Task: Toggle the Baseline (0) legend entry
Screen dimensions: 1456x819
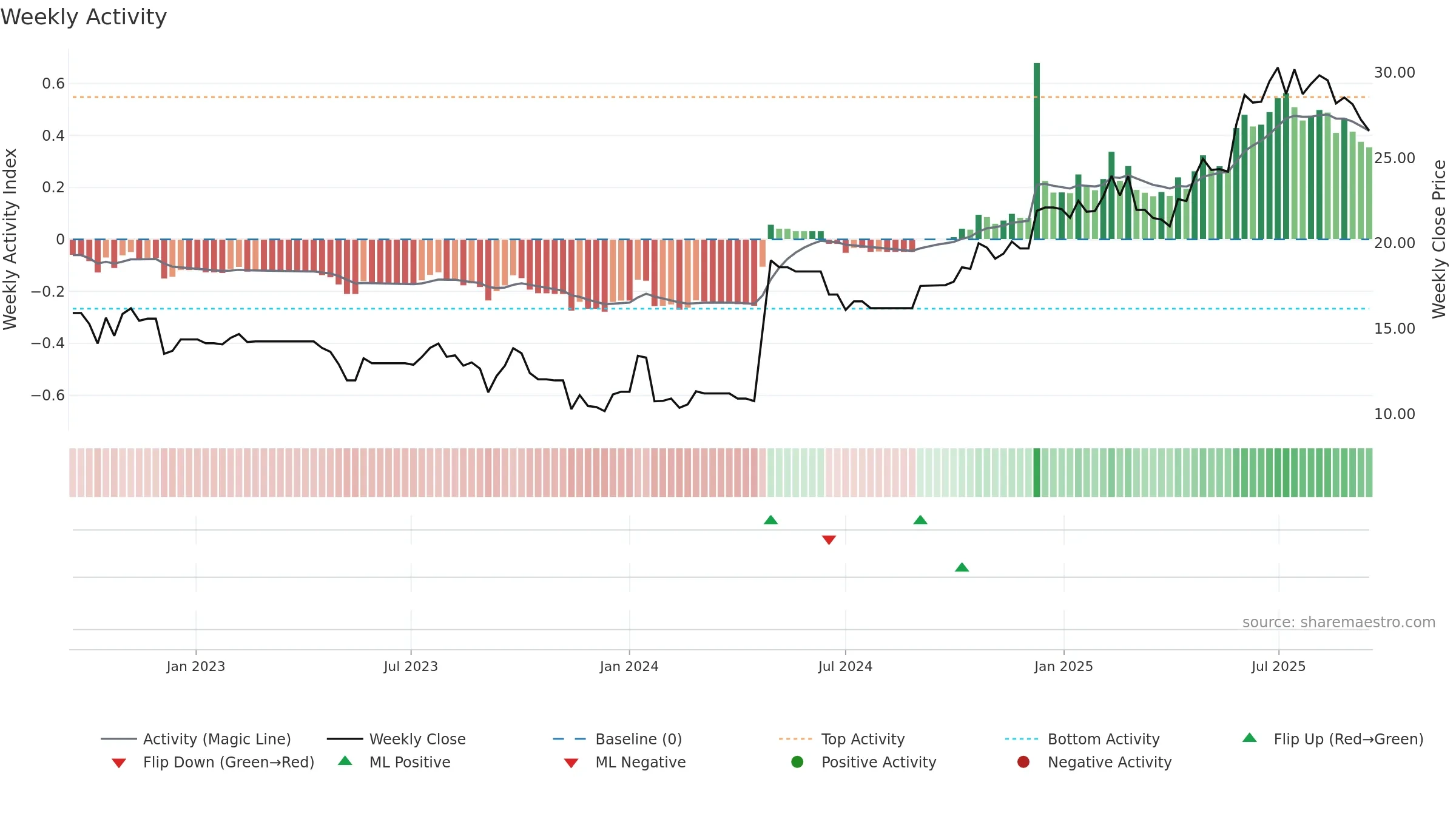Action: 618,739
